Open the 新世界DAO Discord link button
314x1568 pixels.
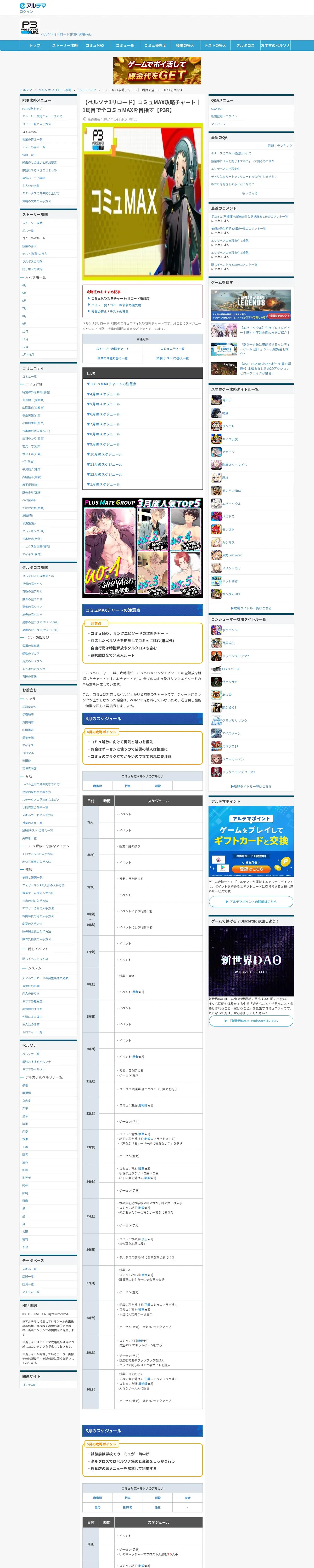tap(251, 1021)
